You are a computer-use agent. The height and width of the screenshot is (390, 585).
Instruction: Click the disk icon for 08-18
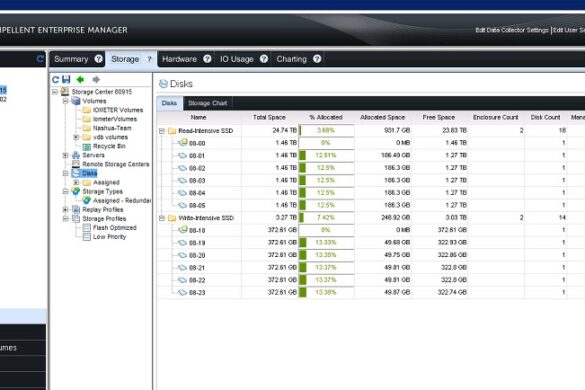(183, 230)
